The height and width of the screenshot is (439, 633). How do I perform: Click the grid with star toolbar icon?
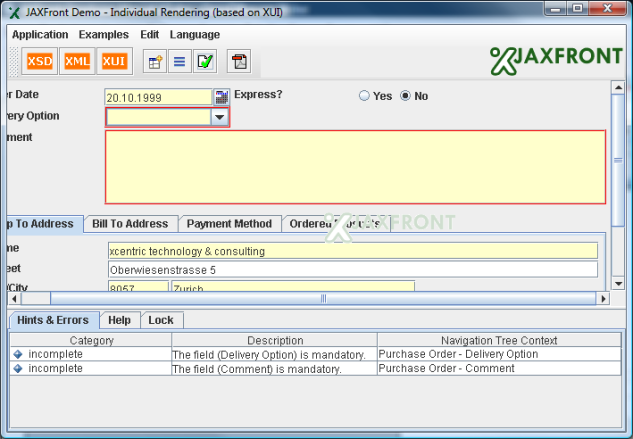(155, 62)
